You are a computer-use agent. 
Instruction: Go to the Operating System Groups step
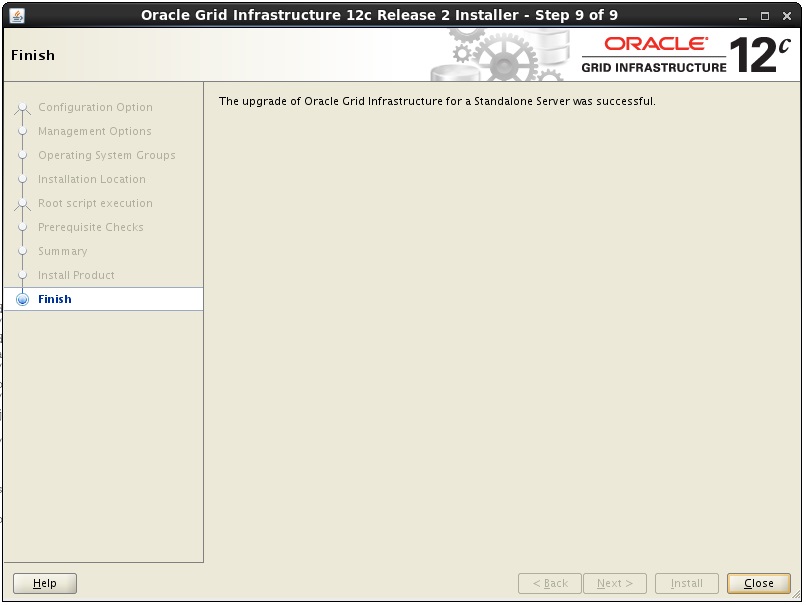106,155
